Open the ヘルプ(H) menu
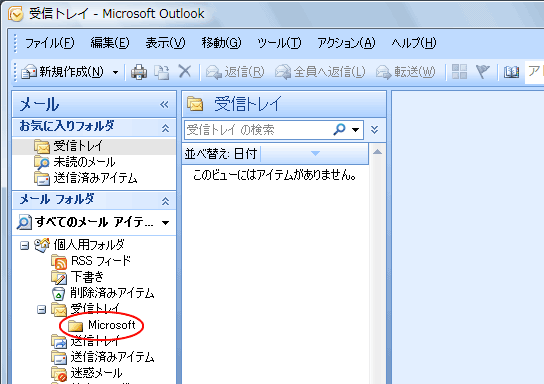Screen dimensions: 544x384 pyautogui.click(x=414, y=43)
